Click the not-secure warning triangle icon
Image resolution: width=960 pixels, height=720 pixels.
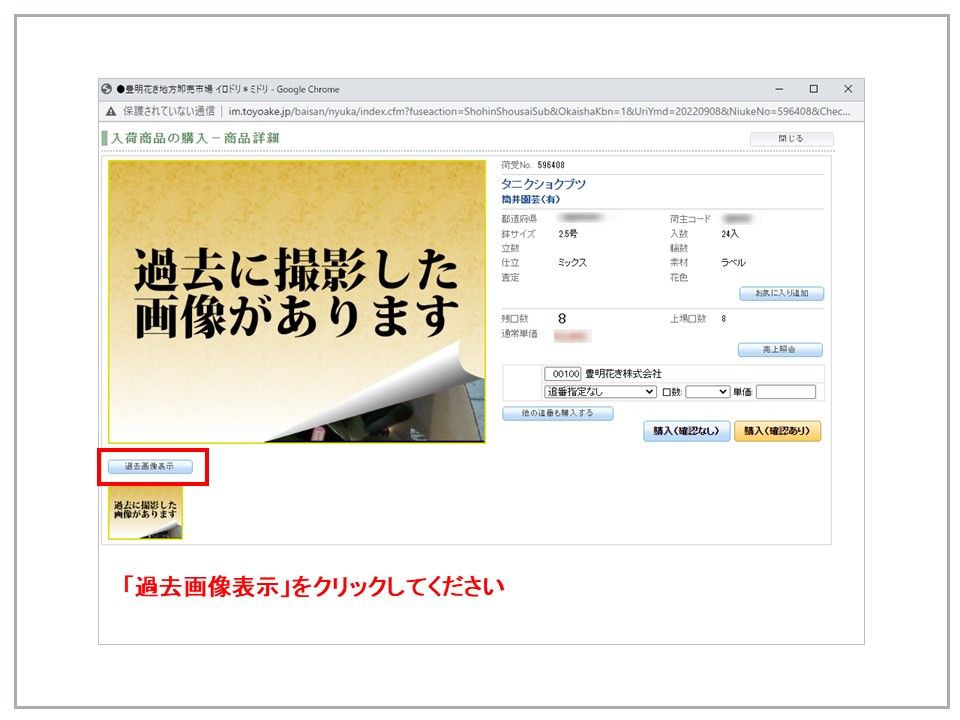[111, 110]
